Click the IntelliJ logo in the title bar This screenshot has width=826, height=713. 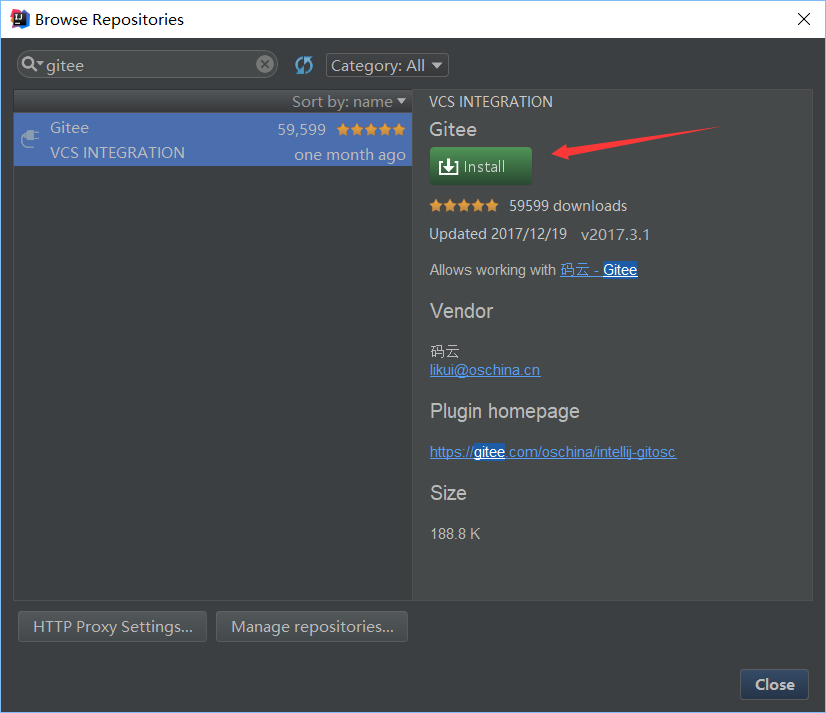(19, 19)
